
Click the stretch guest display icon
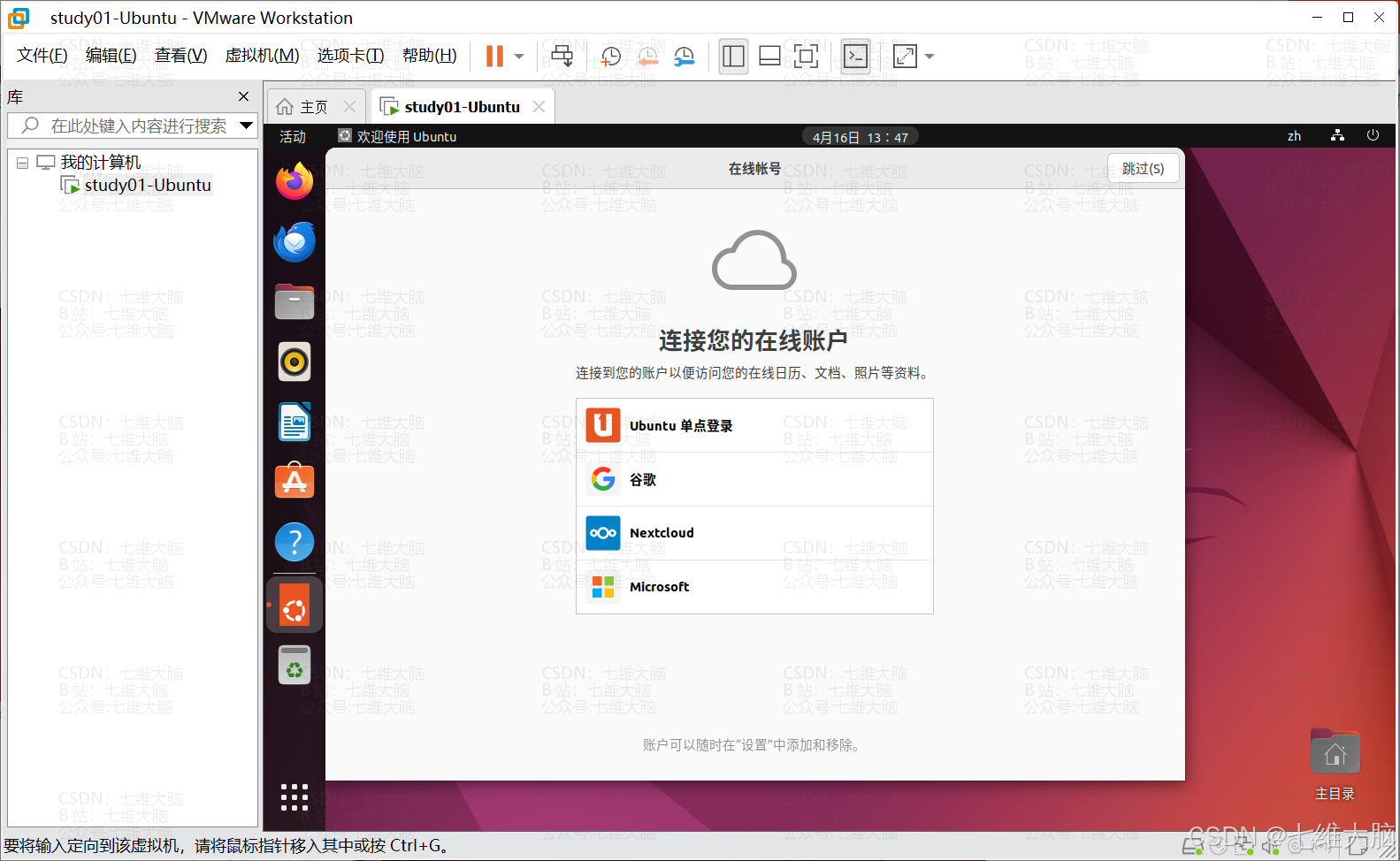(905, 57)
